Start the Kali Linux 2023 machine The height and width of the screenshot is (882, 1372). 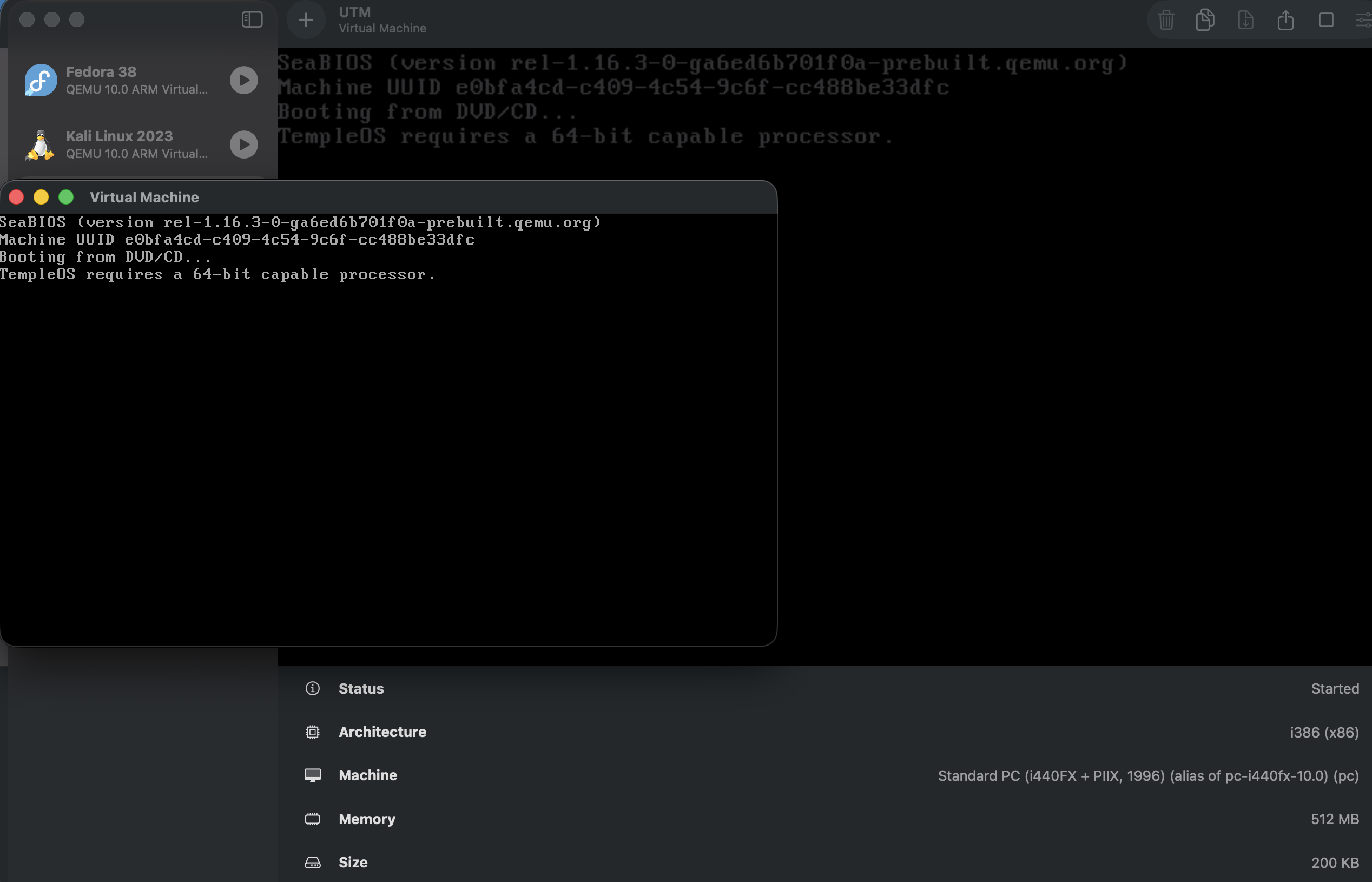244,144
